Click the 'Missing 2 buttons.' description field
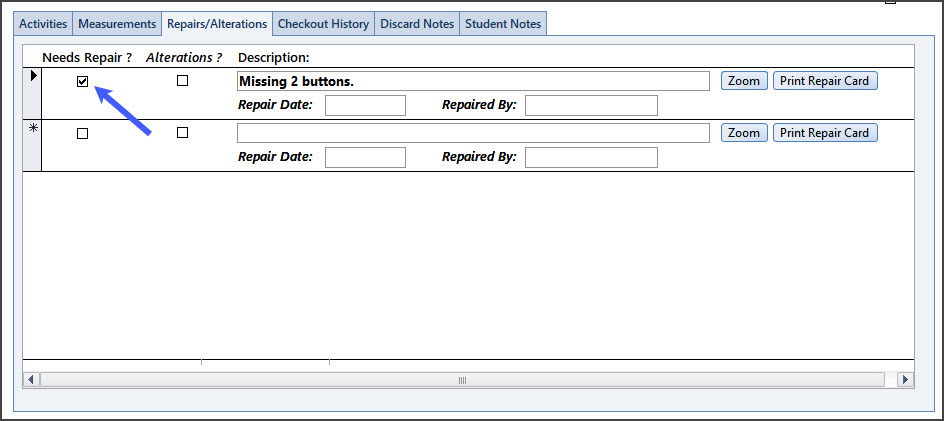944x421 pixels. coord(472,81)
